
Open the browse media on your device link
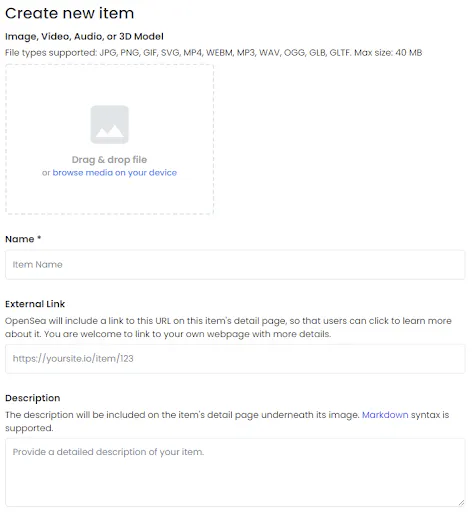click(x=115, y=173)
